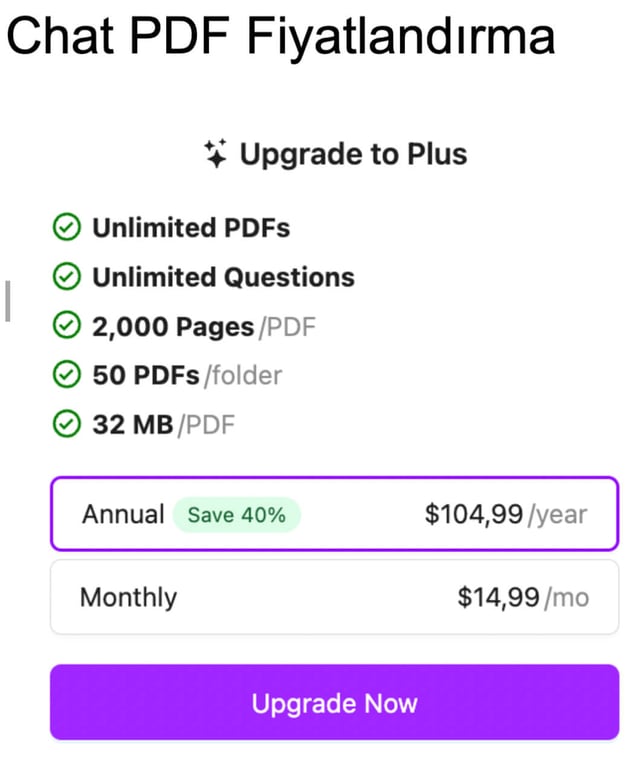Click the Unlimited PDFs feature text
Screen dimensions: 631x768
click(x=191, y=228)
